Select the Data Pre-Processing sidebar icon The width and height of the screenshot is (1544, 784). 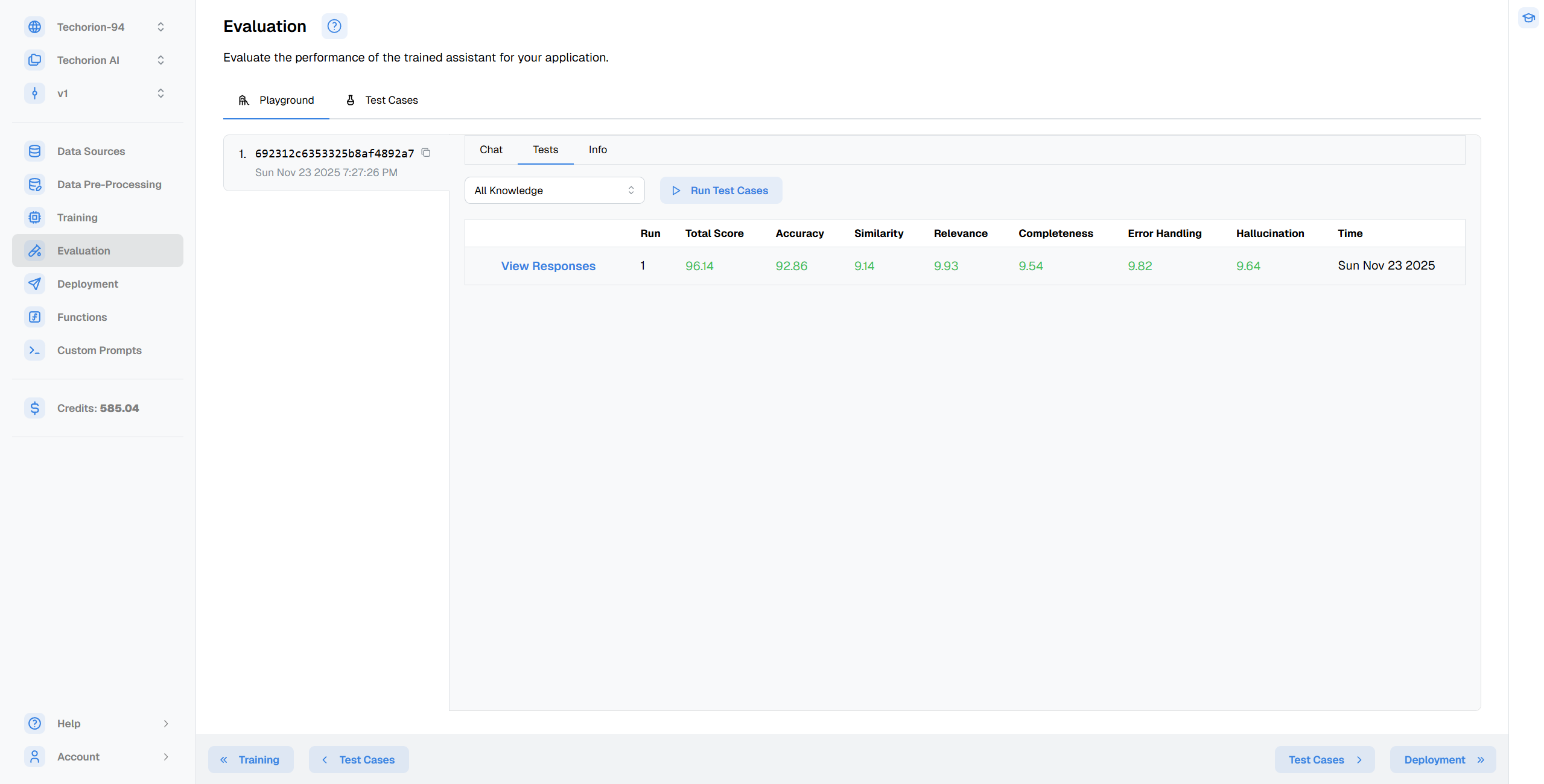click(x=34, y=184)
